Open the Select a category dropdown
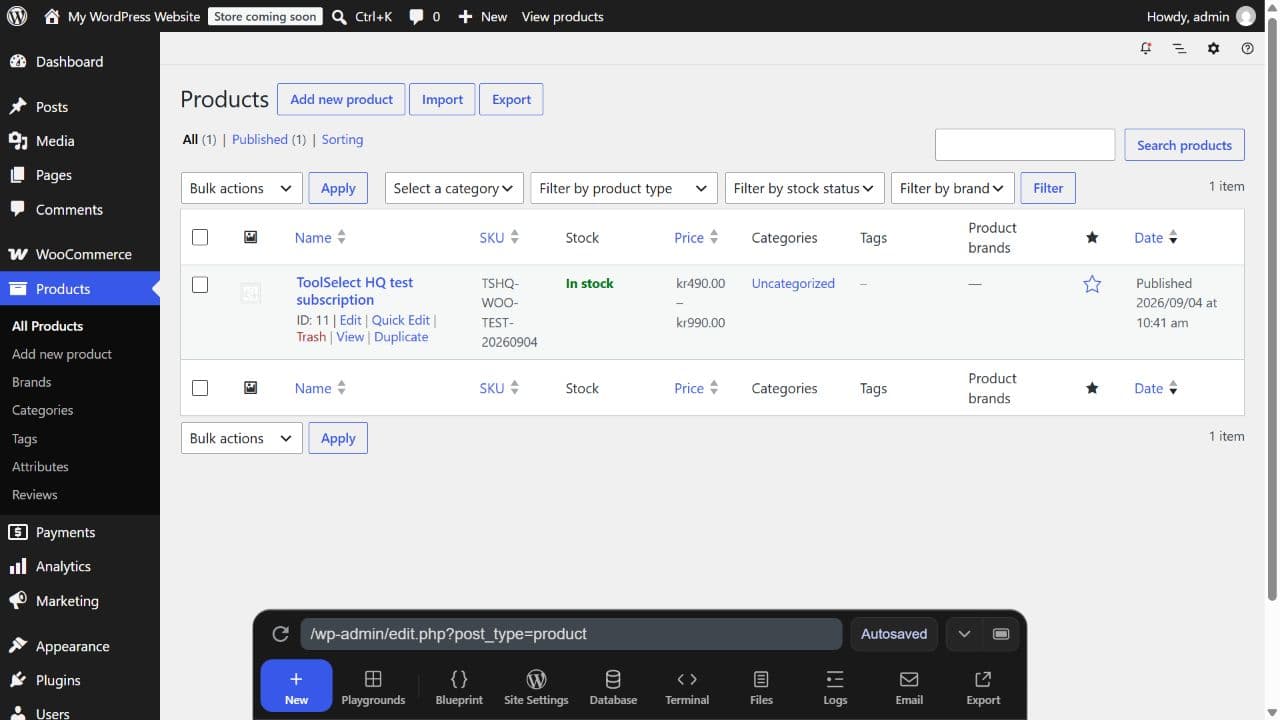This screenshot has width=1280, height=720. (454, 188)
